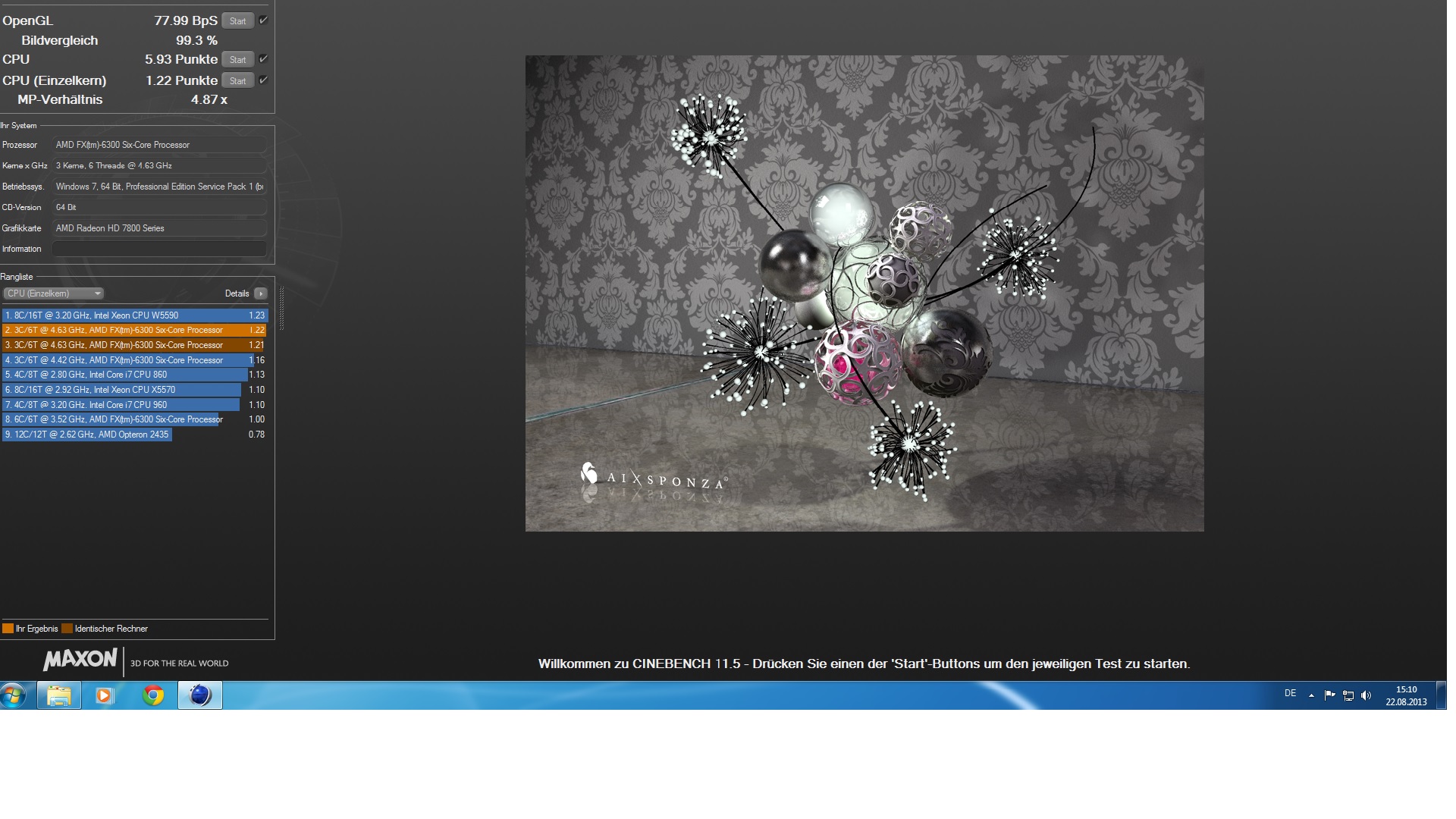Toggle the CPU test checkbox
Viewport: 1456px width, 819px height.
(263, 59)
